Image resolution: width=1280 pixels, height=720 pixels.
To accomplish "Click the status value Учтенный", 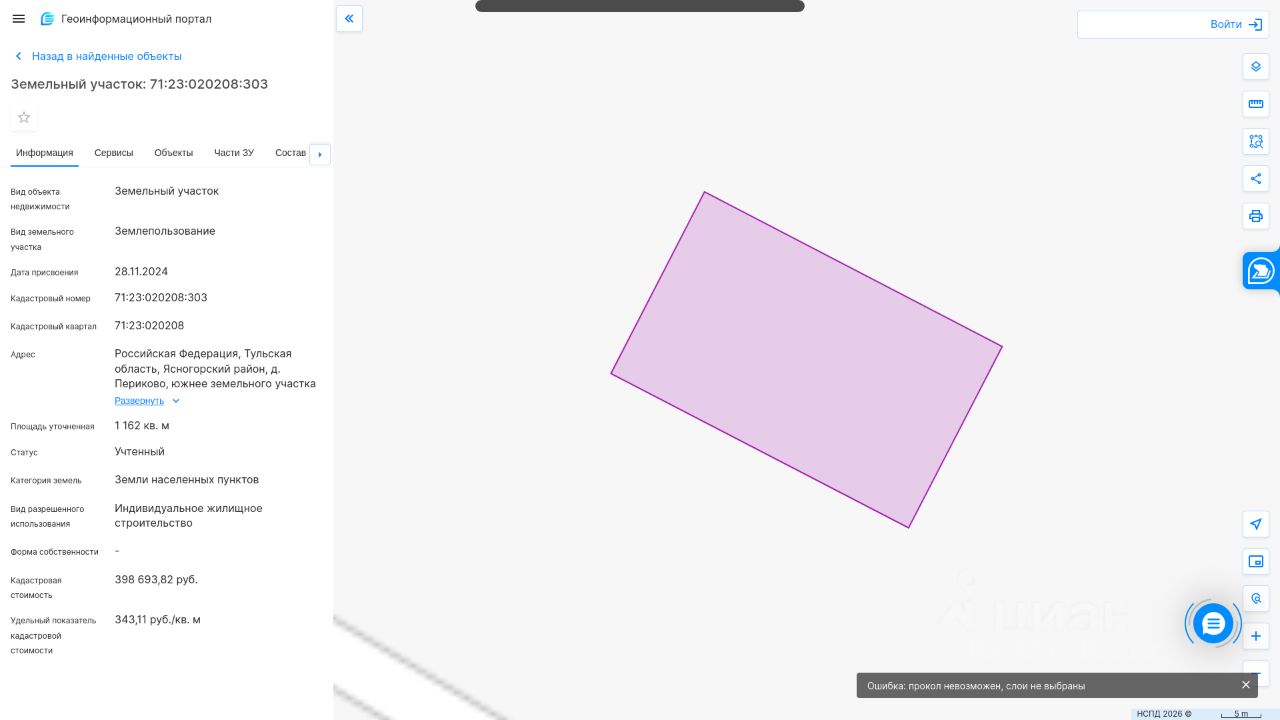I will click(x=140, y=452).
